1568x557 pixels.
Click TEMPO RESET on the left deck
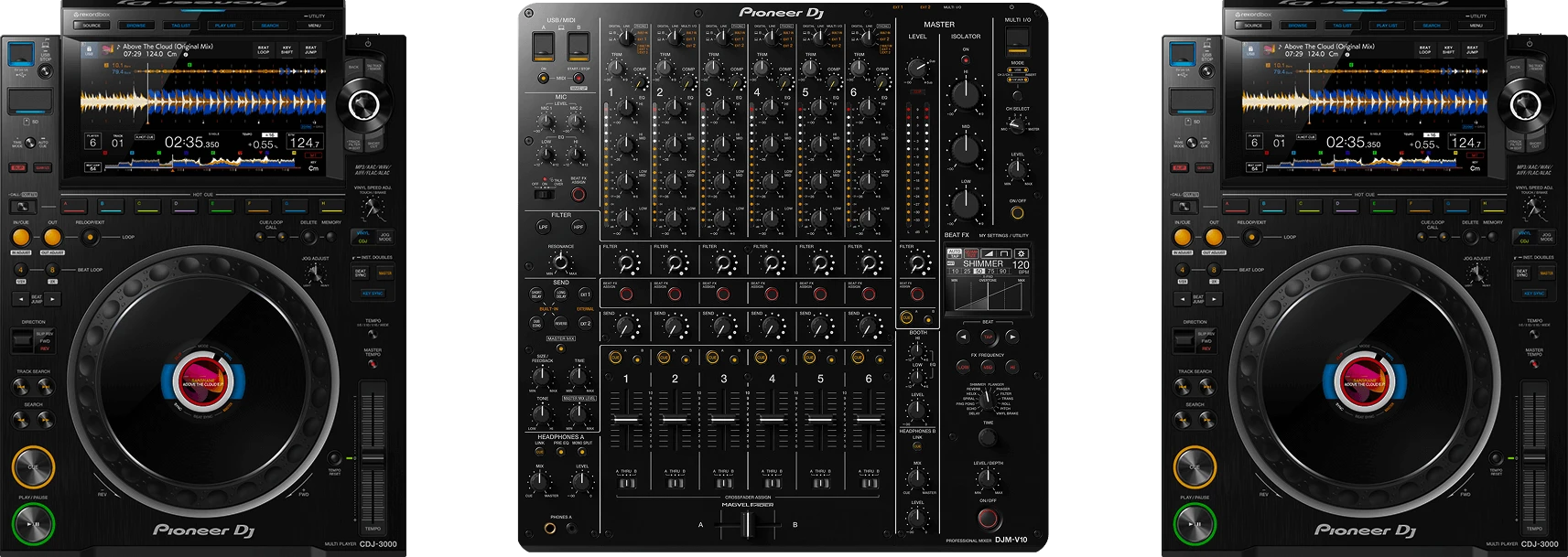[x=335, y=457]
